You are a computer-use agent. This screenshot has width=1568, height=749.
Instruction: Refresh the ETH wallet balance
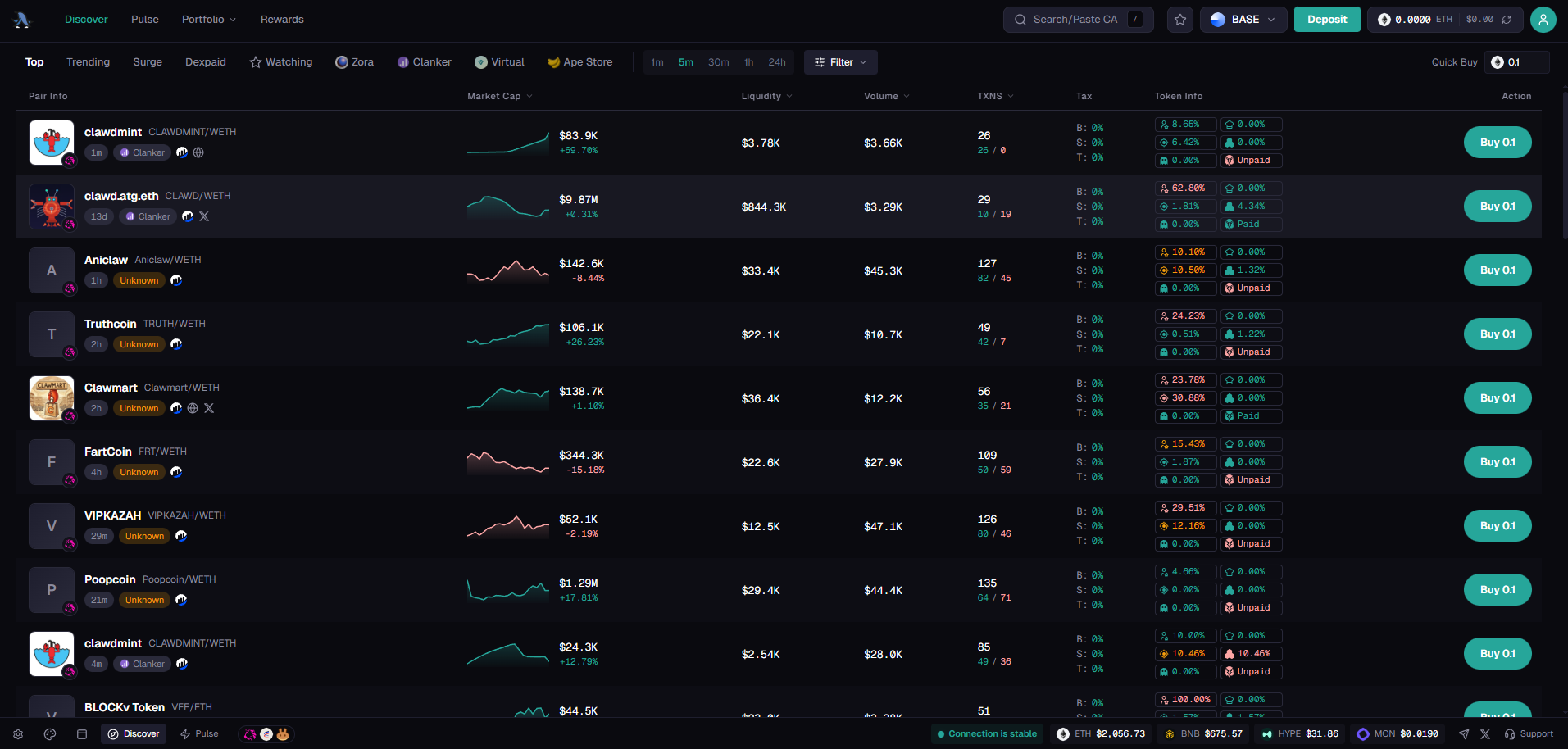point(1507,20)
